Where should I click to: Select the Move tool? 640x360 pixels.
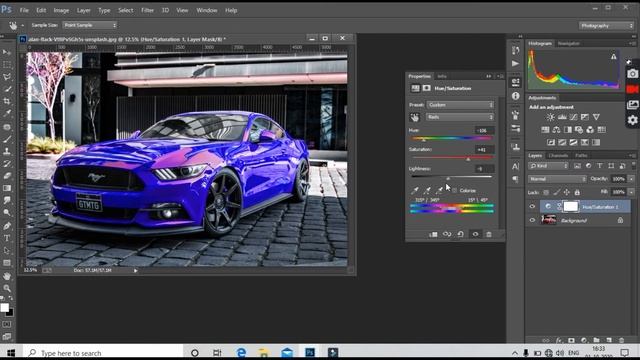(7, 52)
